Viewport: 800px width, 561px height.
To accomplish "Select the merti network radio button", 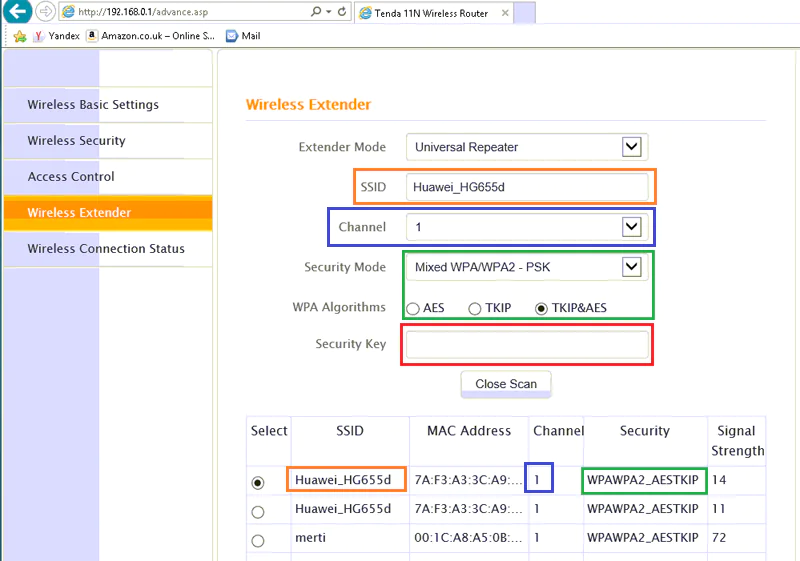I will (258, 540).
